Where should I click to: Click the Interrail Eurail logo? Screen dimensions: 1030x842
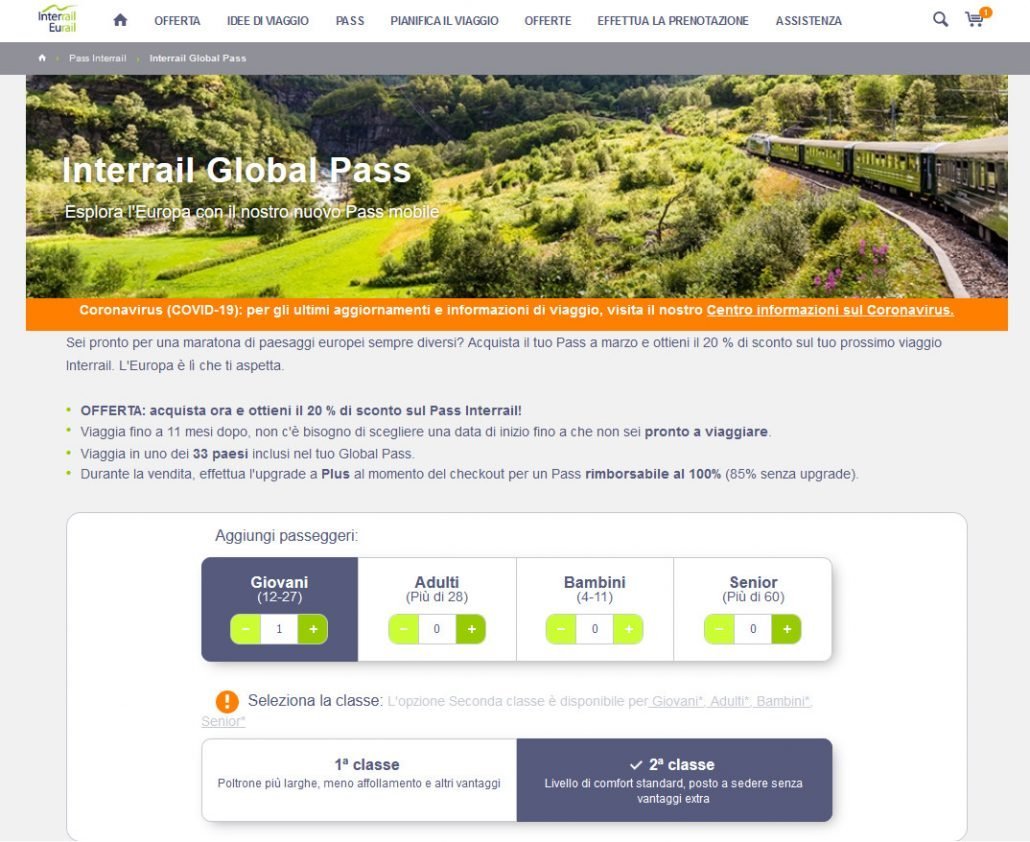coord(57,18)
